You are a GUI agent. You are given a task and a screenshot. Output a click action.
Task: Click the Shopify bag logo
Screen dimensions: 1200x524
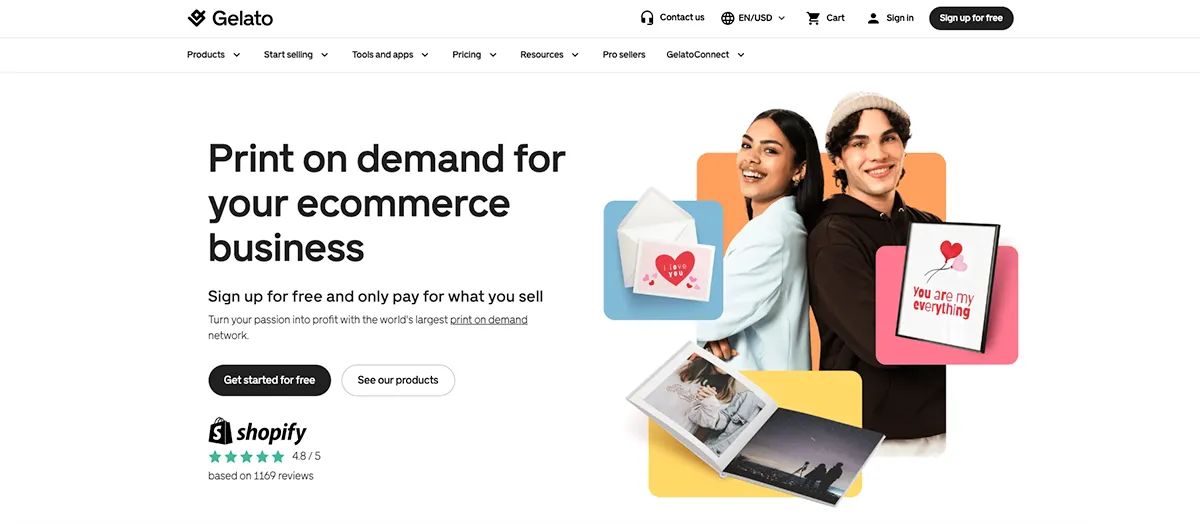220,431
